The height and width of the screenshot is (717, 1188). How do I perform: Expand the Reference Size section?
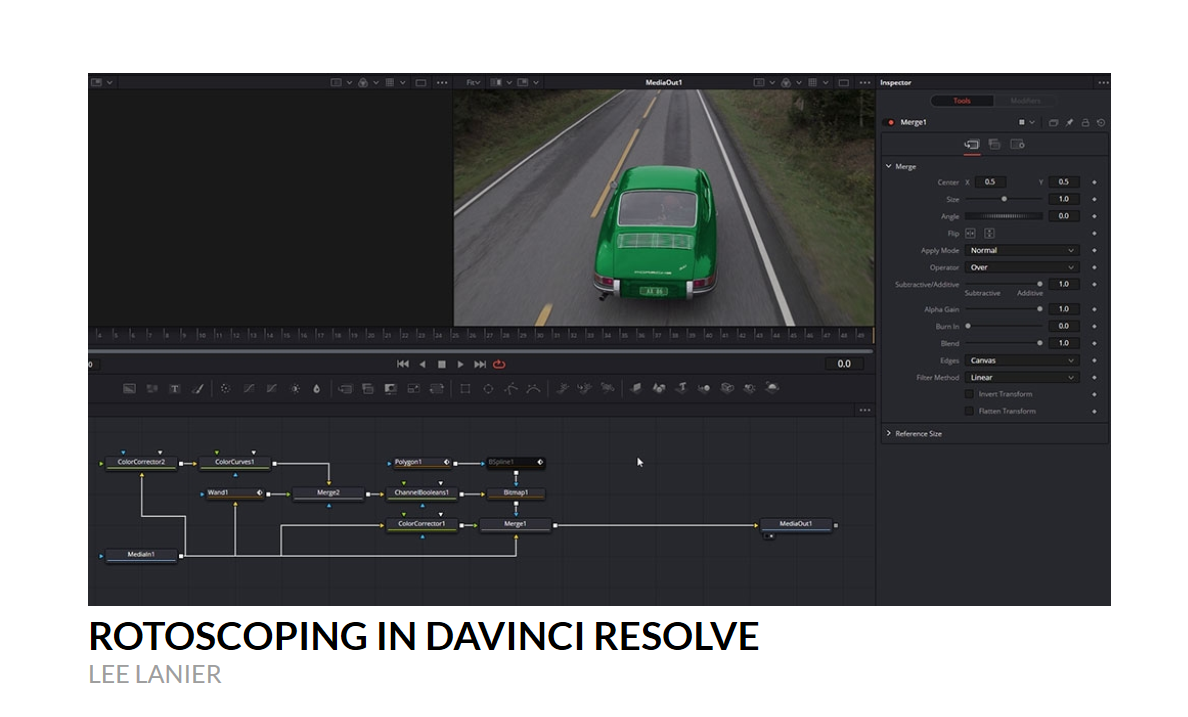point(889,434)
